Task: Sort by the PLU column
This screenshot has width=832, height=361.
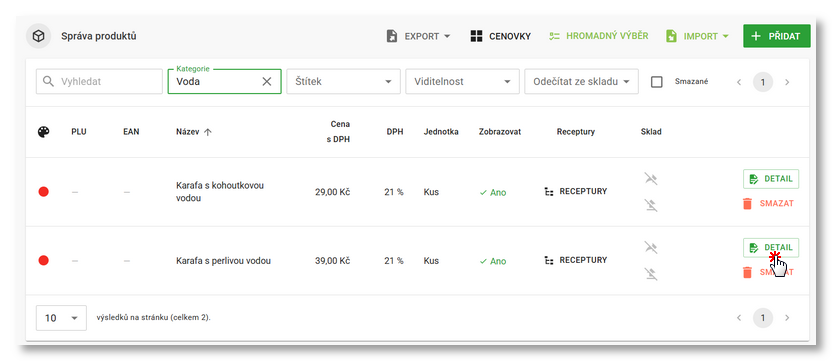Action: (79, 132)
